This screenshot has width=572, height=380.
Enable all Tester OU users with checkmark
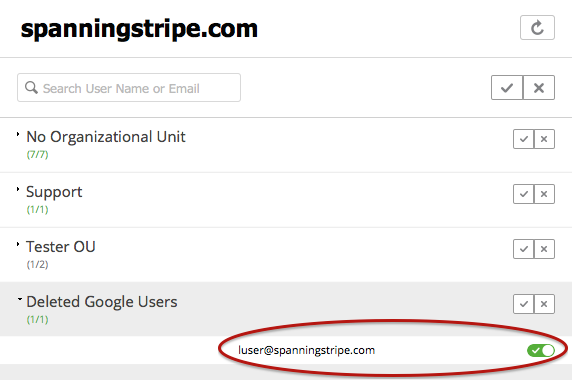tap(523, 249)
